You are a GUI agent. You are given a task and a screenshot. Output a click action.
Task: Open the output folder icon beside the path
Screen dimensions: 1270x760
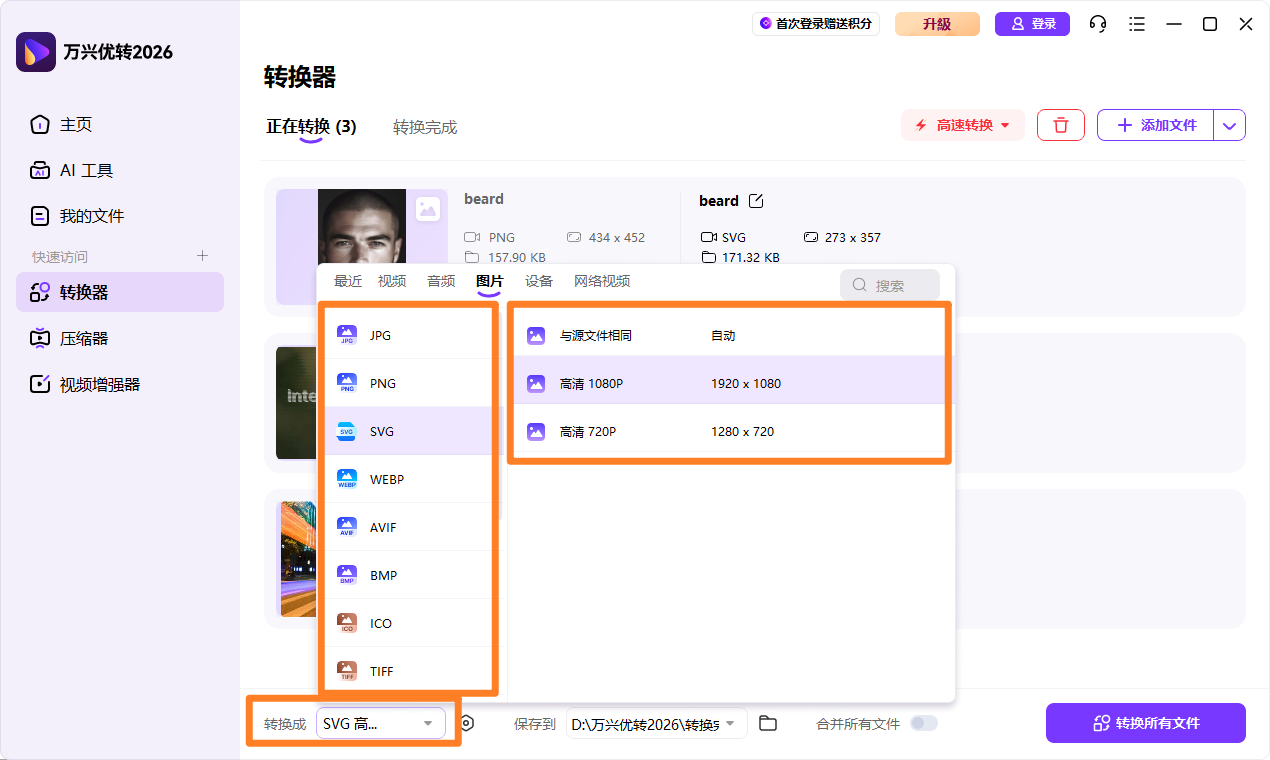click(x=768, y=722)
